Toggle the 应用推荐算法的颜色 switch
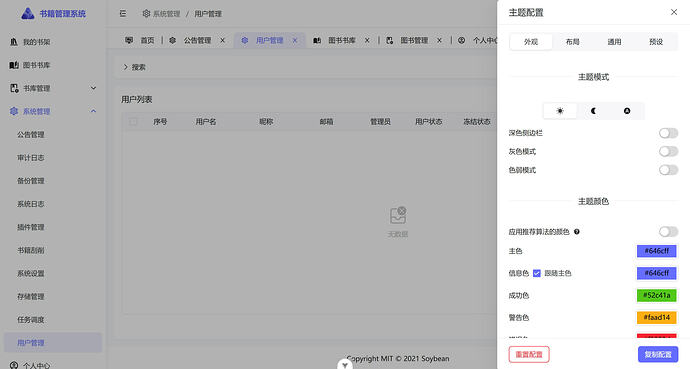The height and width of the screenshot is (369, 690). tap(668, 231)
